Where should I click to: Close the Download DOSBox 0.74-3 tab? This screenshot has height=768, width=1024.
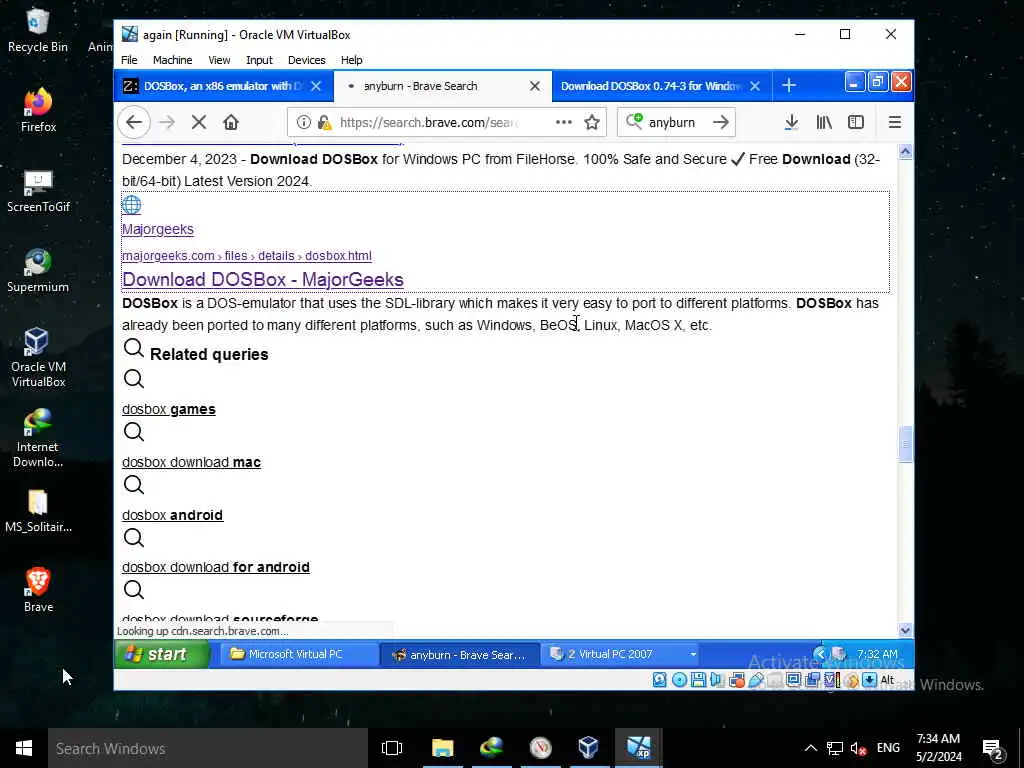click(755, 86)
